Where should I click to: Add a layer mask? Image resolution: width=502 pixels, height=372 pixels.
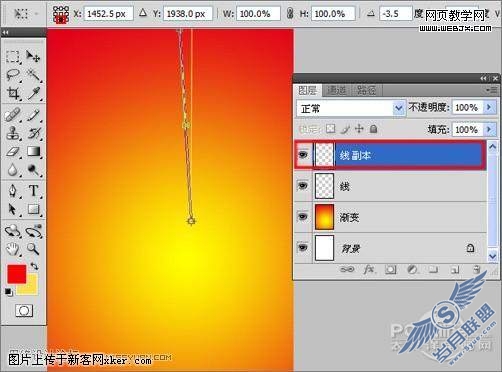(391, 269)
